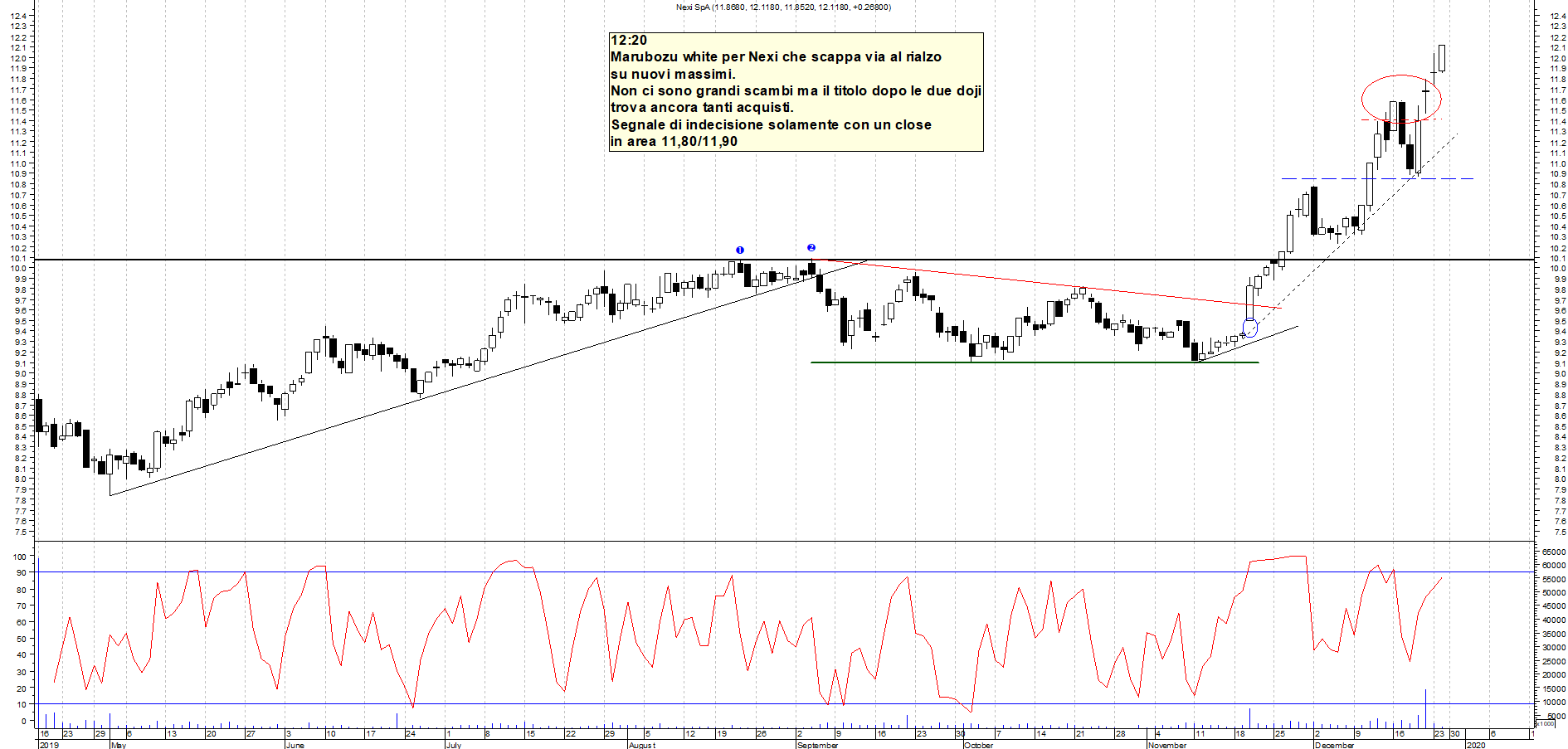Select the green horizontal support line near 9.1
Viewport: 1568px width, 749px height.
point(1035,362)
